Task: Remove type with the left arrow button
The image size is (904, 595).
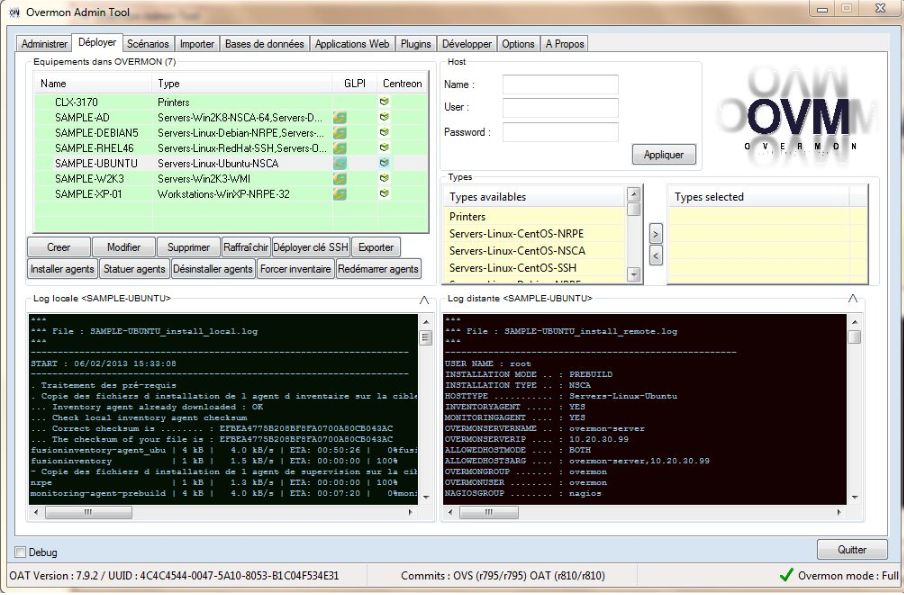Action: click(656, 255)
